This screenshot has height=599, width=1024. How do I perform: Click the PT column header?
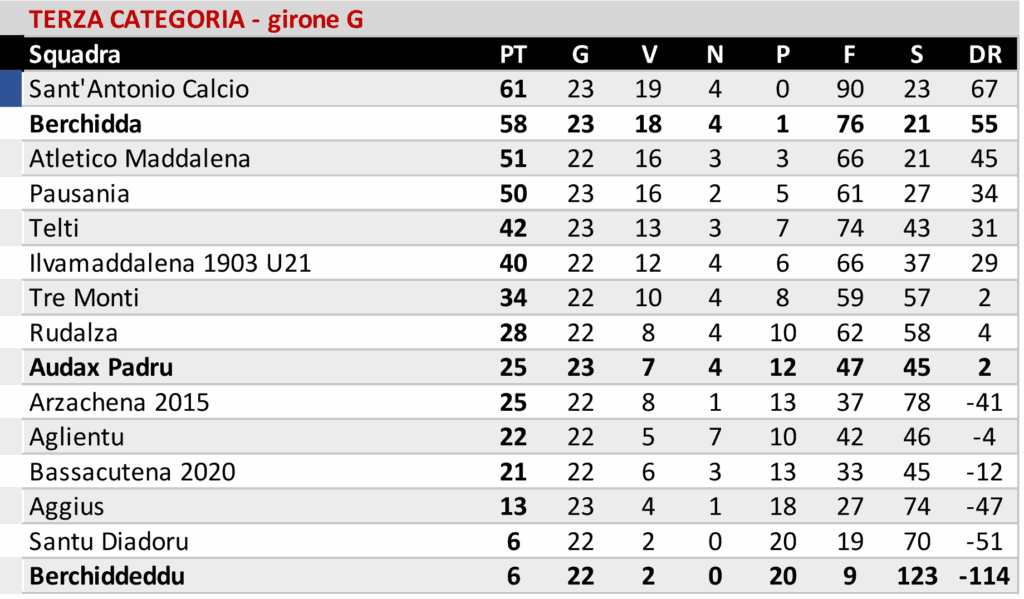coord(512,54)
